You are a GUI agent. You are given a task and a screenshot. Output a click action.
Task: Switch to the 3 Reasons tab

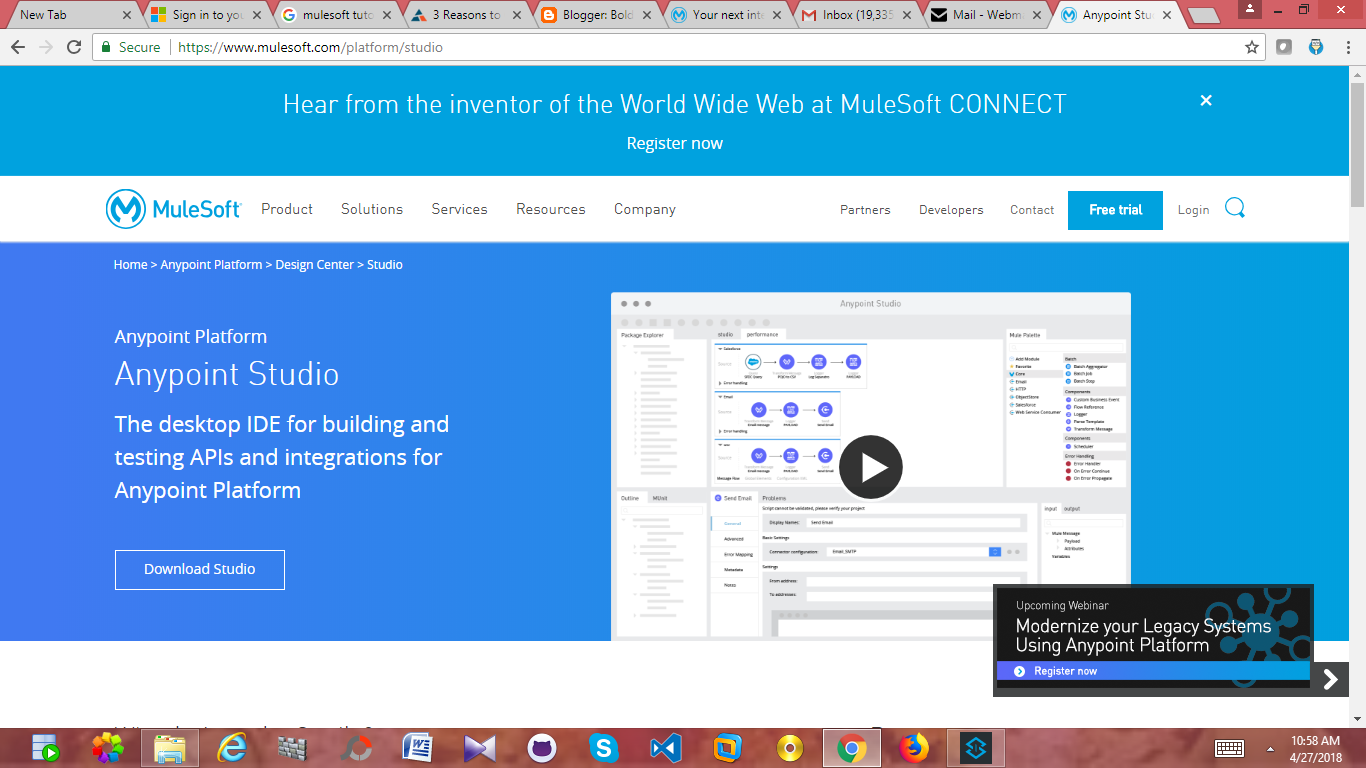pos(465,15)
